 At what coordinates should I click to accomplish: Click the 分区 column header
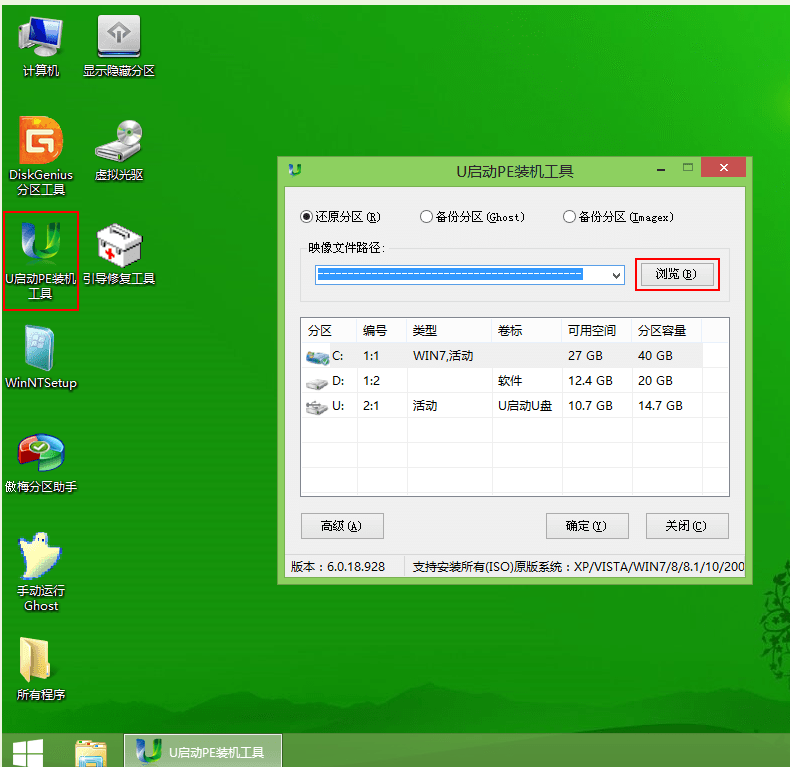tap(328, 331)
